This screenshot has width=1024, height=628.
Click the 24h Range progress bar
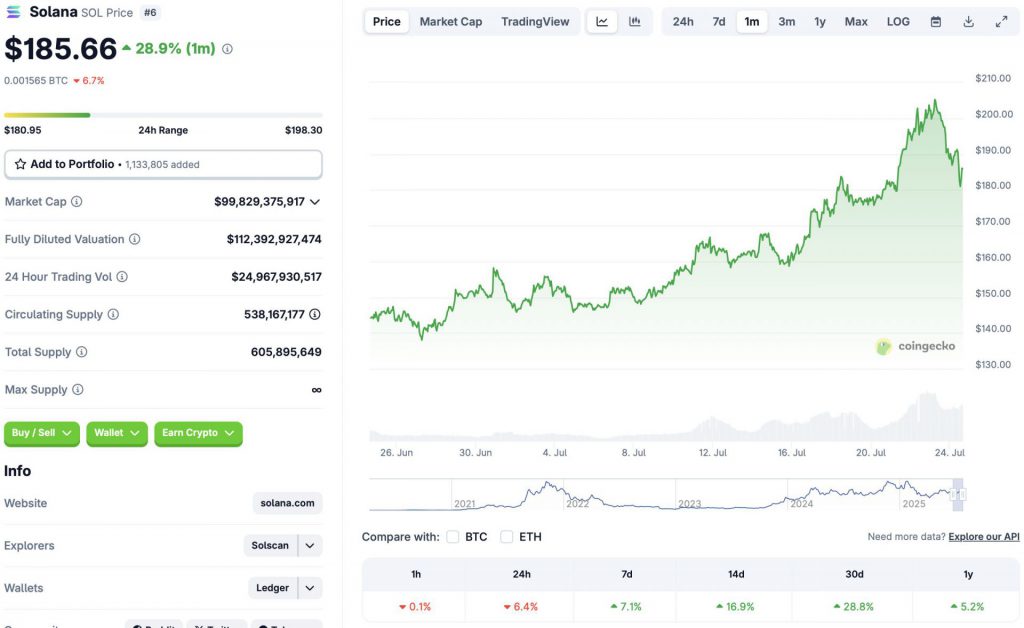[x=163, y=114]
